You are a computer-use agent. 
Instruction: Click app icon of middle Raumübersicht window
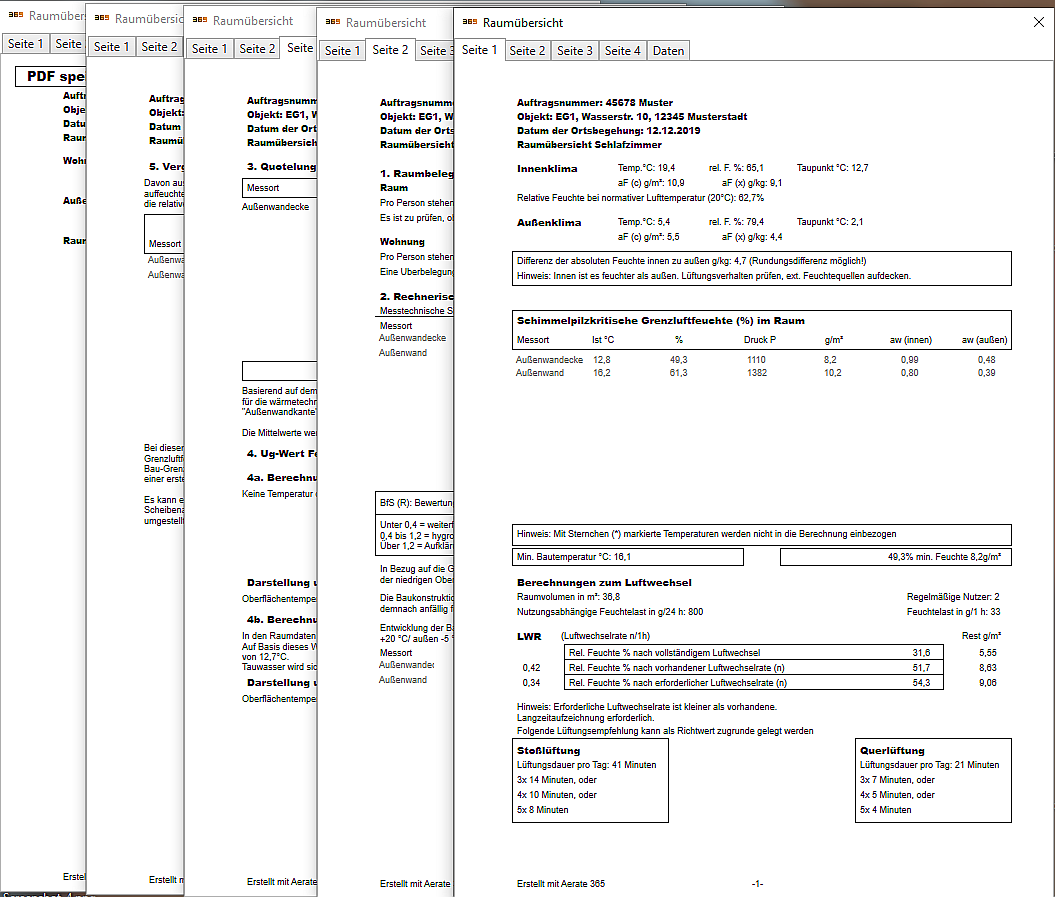[199, 21]
